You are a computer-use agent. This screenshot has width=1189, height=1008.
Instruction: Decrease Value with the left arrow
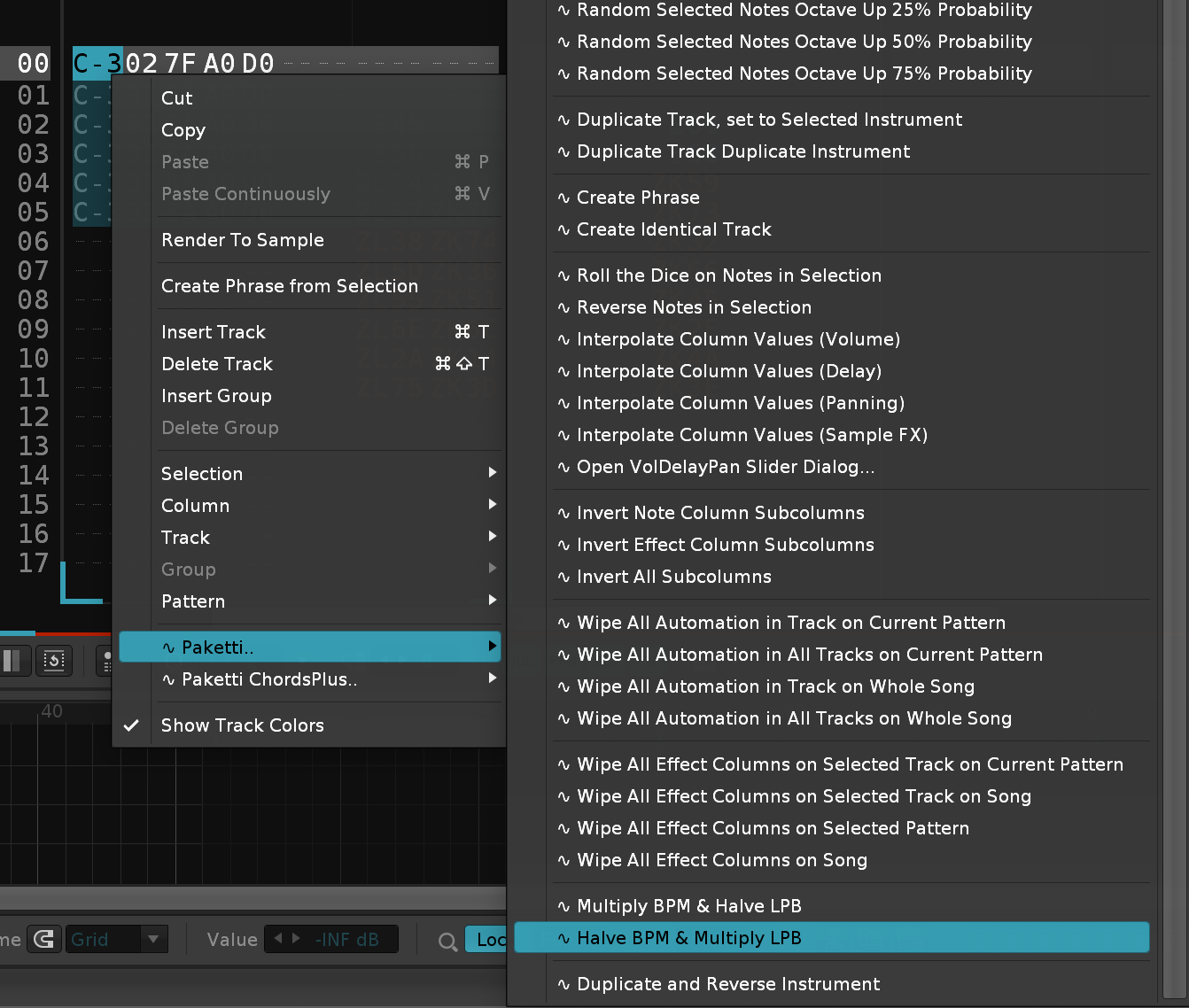[x=278, y=939]
